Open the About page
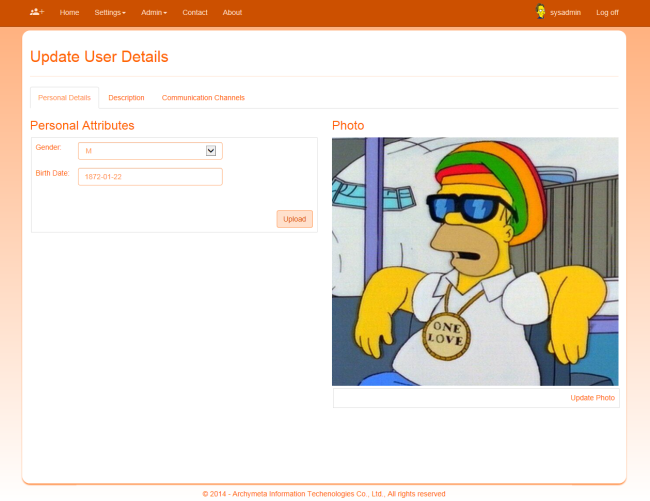This screenshot has height=501, width=650. coord(232,12)
